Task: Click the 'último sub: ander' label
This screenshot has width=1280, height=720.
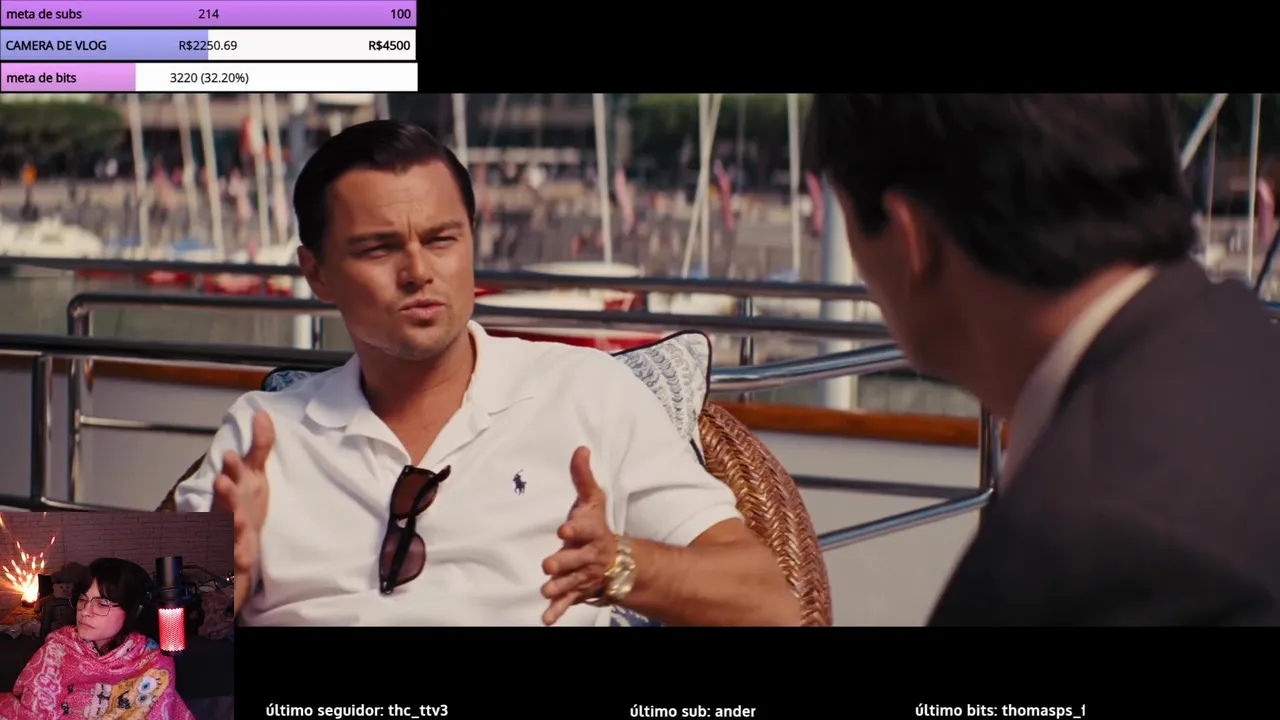Action: [x=692, y=711]
